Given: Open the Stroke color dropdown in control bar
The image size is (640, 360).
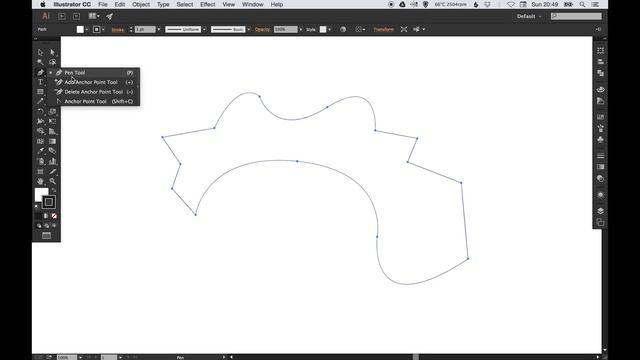Looking at the screenshot, I should click(x=103, y=29).
